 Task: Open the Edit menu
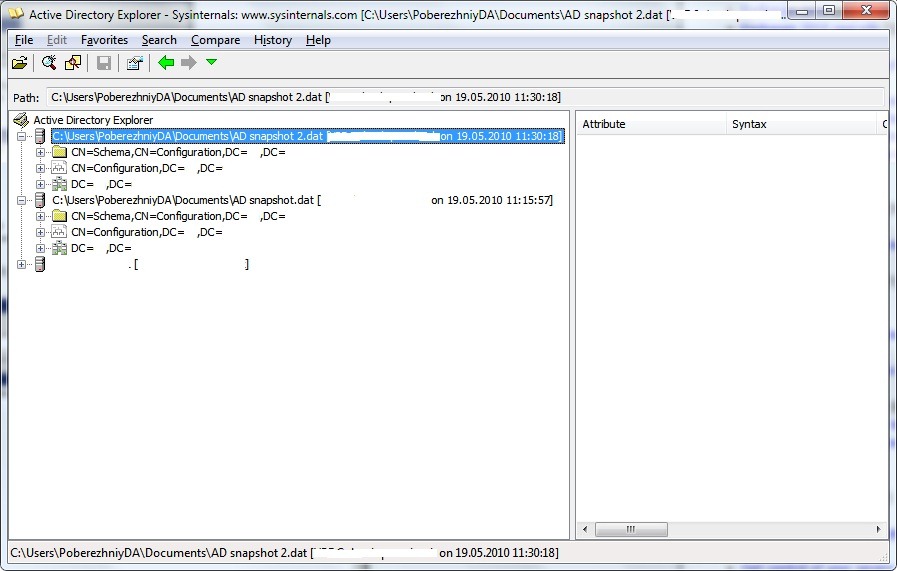click(x=57, y=40)
